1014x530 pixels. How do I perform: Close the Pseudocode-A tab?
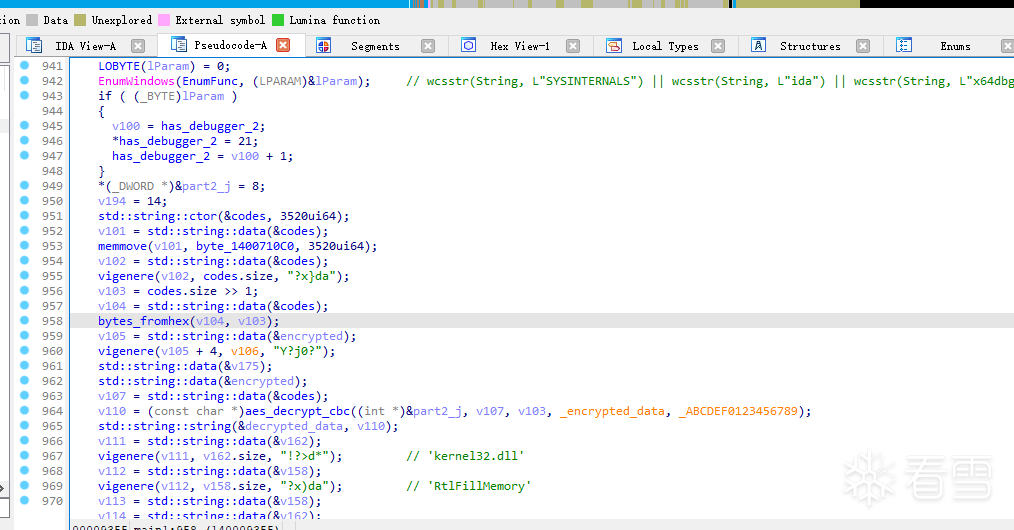click(x=283, y=45)
